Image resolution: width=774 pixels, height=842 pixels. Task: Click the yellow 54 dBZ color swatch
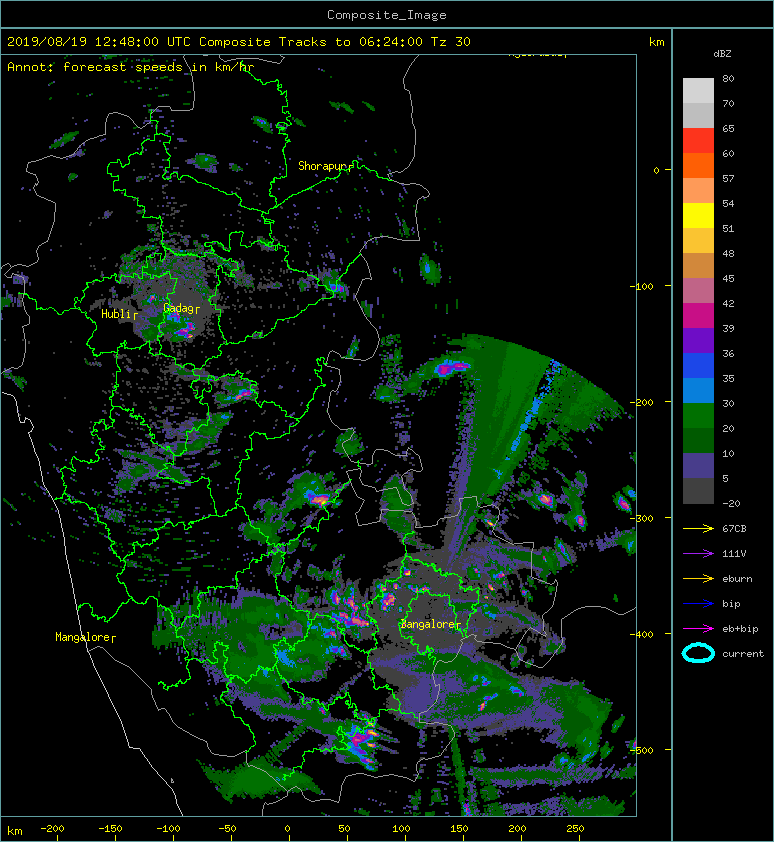coord(698,216)
